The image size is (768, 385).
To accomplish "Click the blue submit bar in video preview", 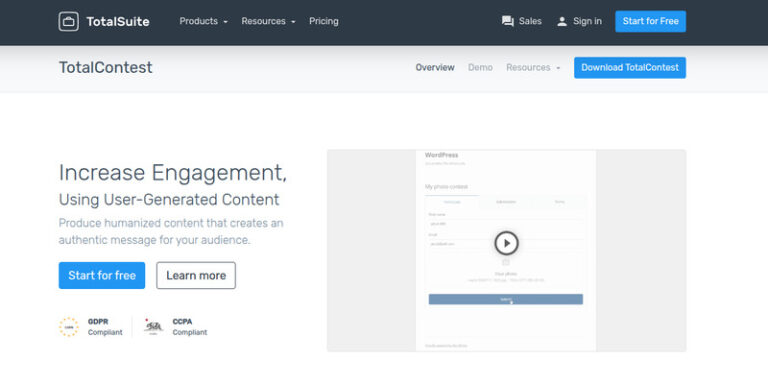I will point(505,299).
